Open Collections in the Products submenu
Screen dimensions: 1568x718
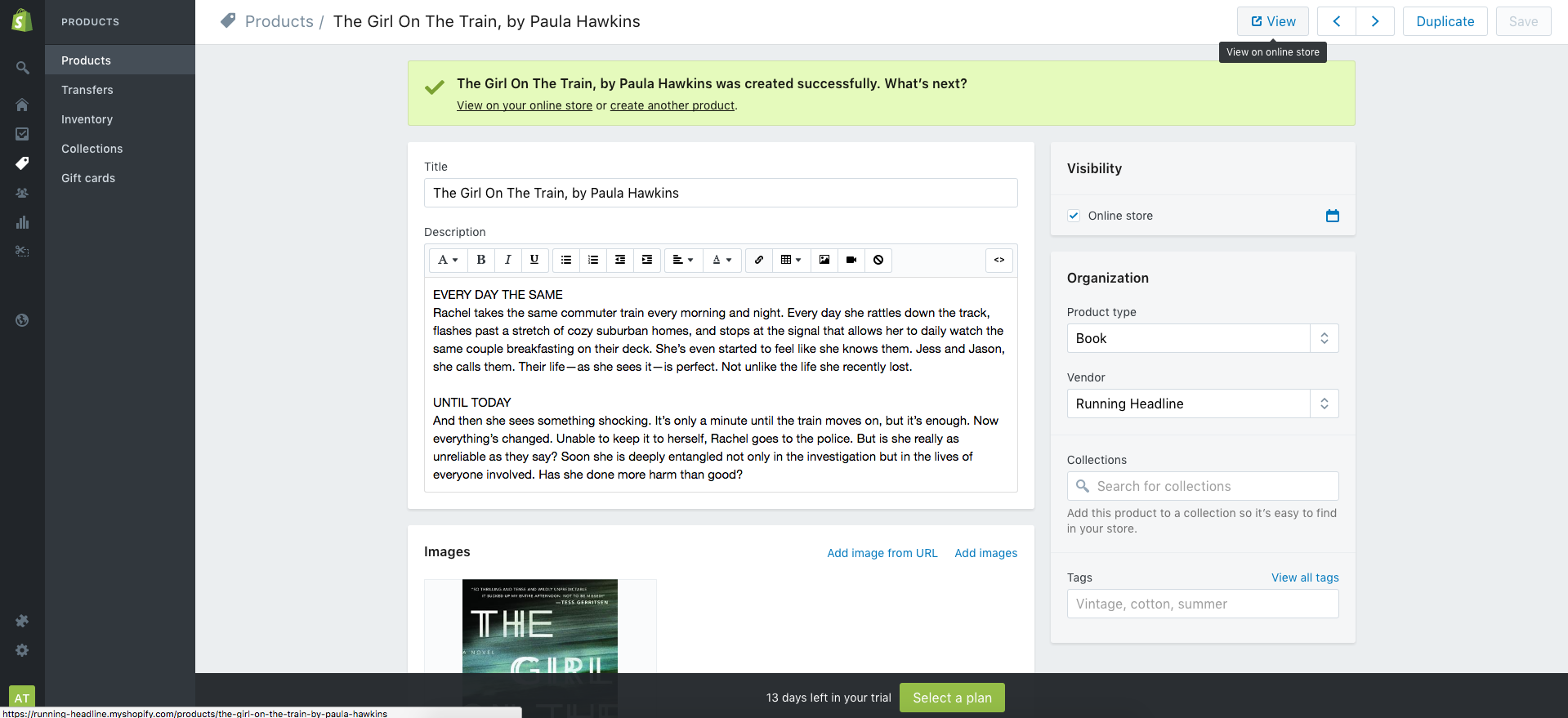click(x=92, y=149)
